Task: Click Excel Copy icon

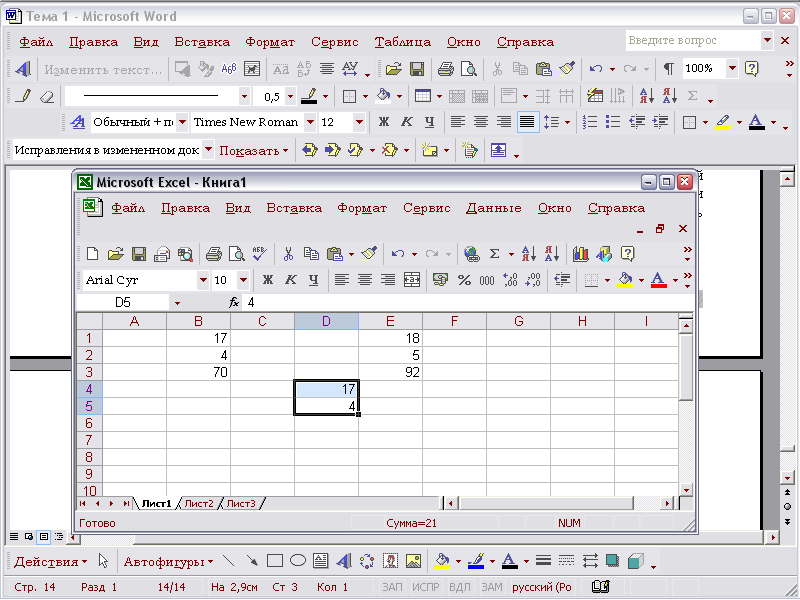Action: [x=311, y=254]
